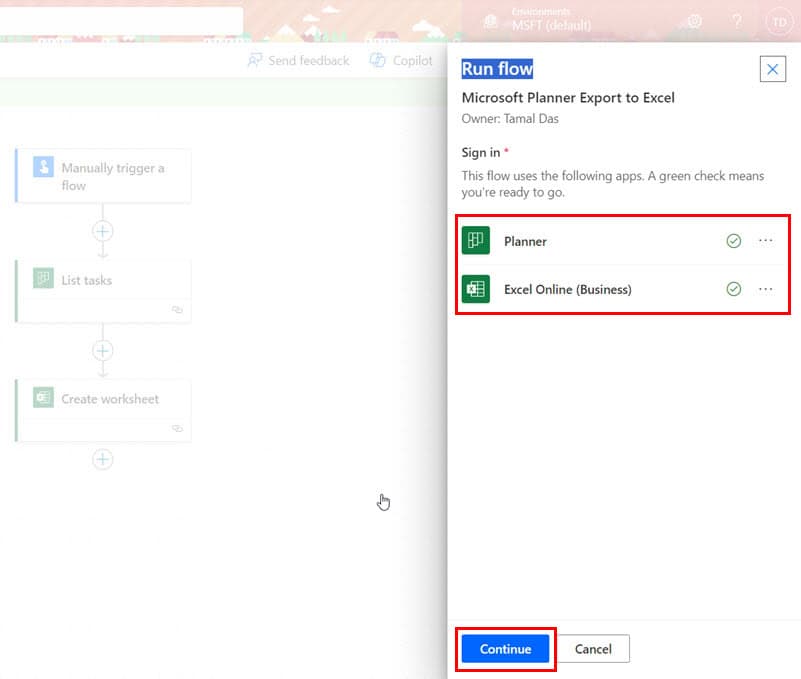801x679 pixels.
Task: Open the Copilot pane
Action: point(401,61)
